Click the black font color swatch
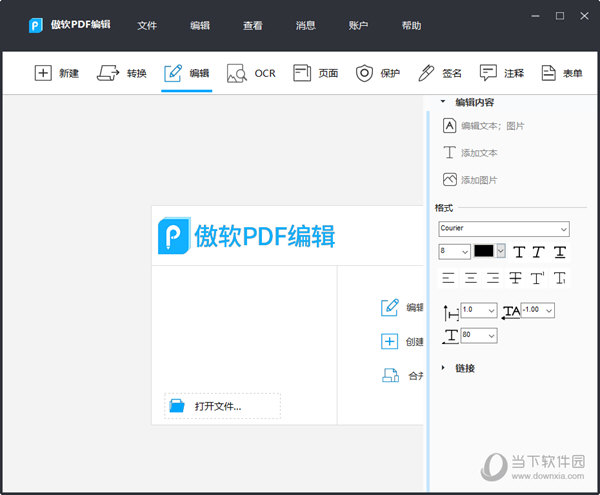The width and height of the screenshot is (600, 495). (x=484, y=251)
